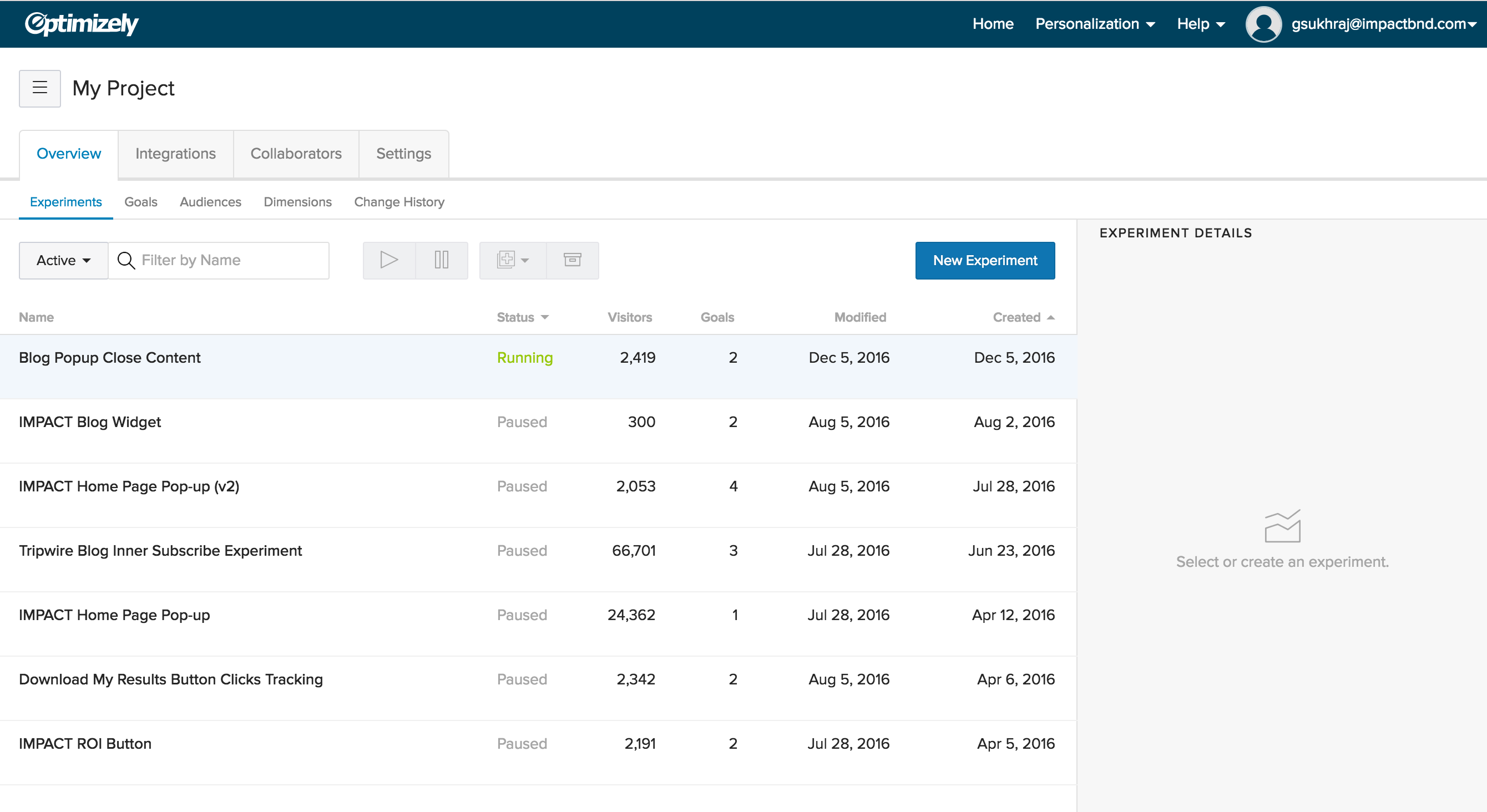This screenshot has height=812, width=1487.
Task: Click visitor count 24,362
Action: click(x=631, y=615)
